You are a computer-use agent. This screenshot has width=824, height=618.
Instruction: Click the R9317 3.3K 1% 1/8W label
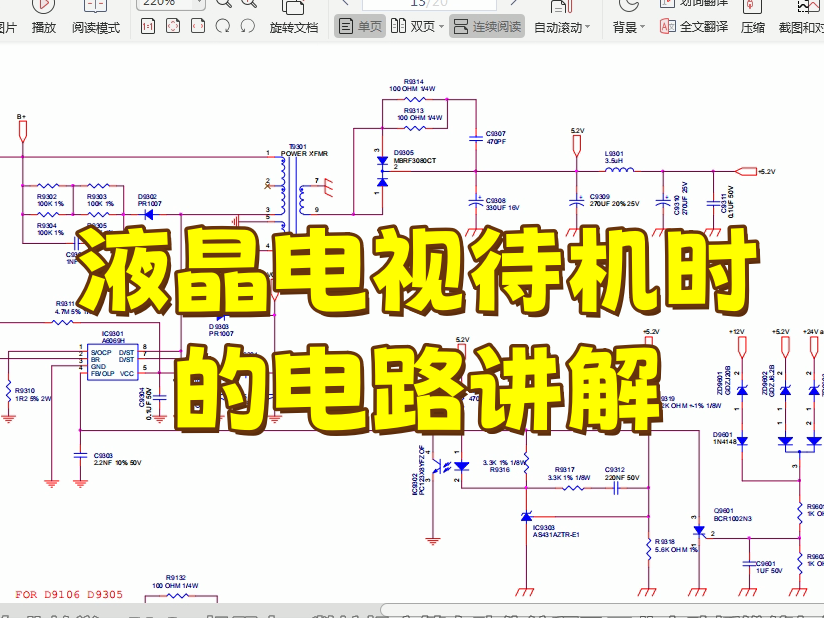tap(569, 473)
